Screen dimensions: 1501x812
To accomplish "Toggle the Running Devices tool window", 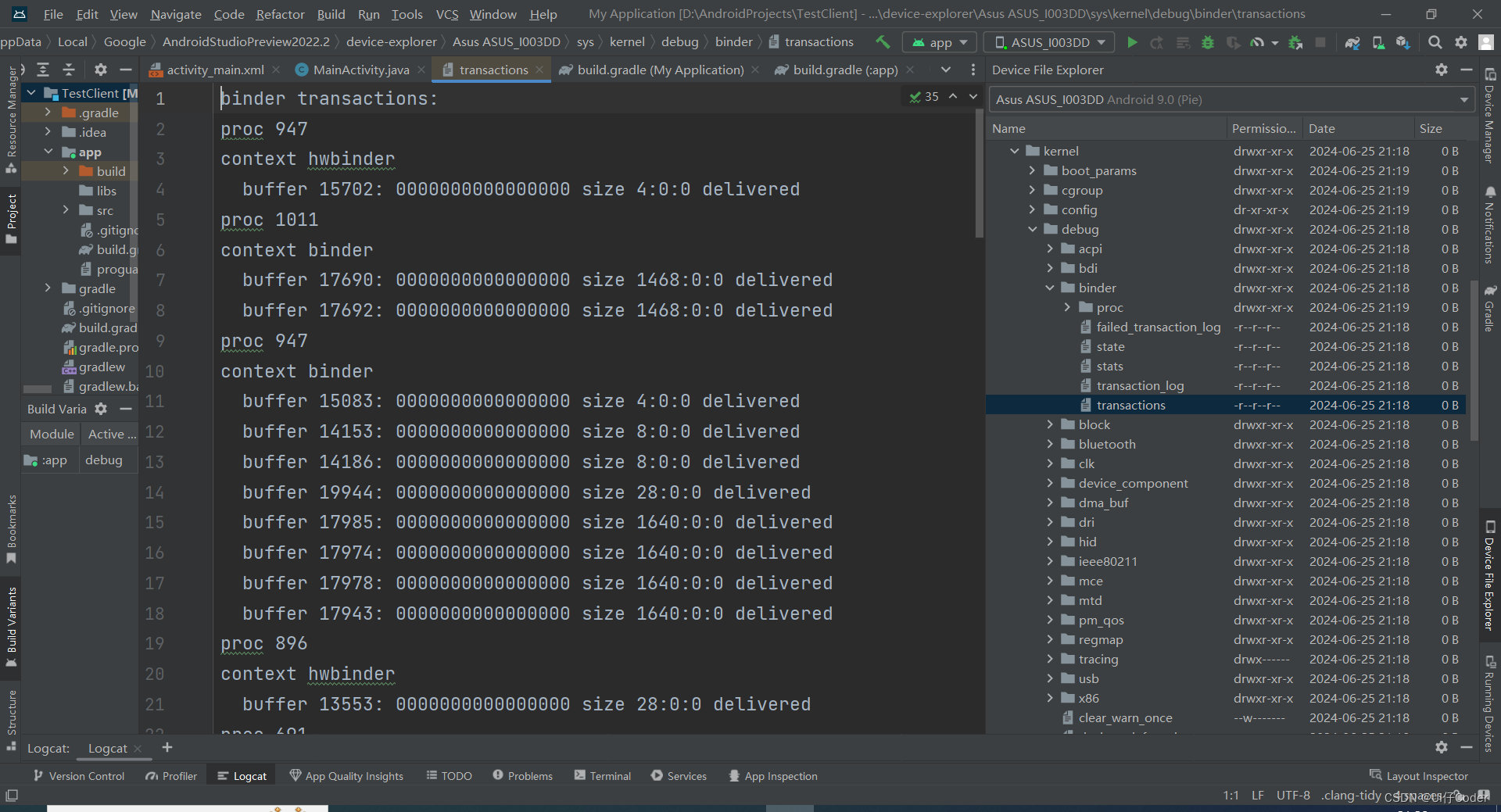I will pyautogui.click(x=1490, y=703).
